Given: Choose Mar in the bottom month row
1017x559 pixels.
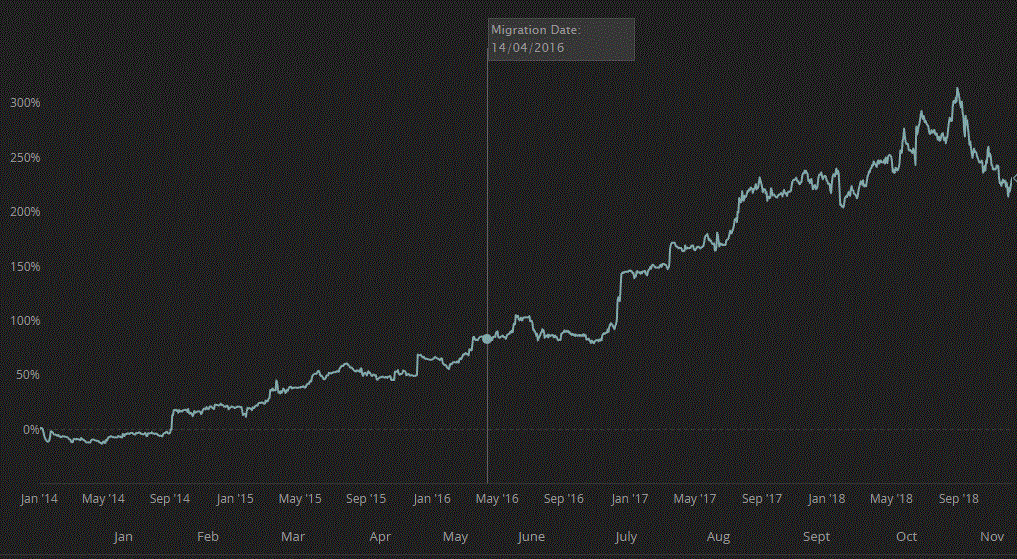Looking at the screenshot, I should [x=293, y=537].
